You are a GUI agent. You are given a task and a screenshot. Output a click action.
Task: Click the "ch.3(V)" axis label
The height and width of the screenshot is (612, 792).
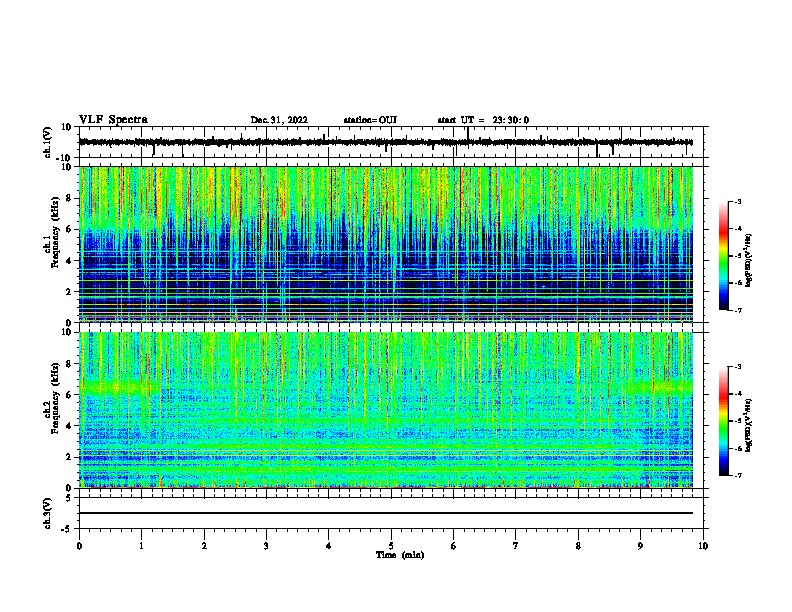(48, 514)
